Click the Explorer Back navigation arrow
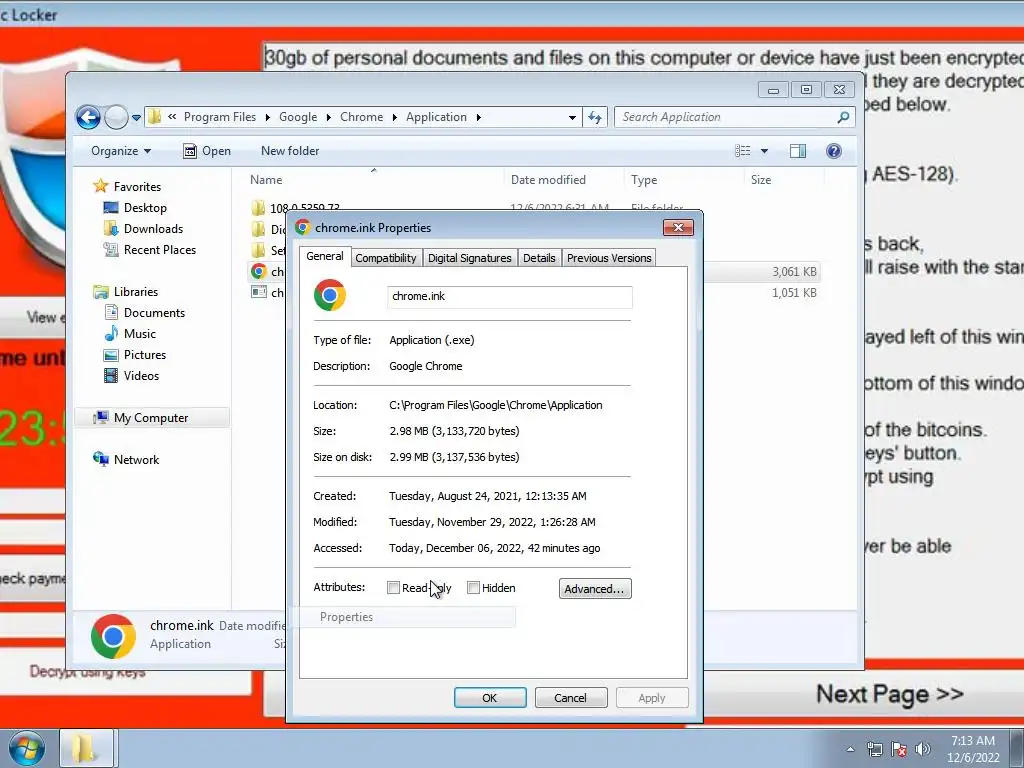This screenshot has width=1024, height=768. click(88, 118)
